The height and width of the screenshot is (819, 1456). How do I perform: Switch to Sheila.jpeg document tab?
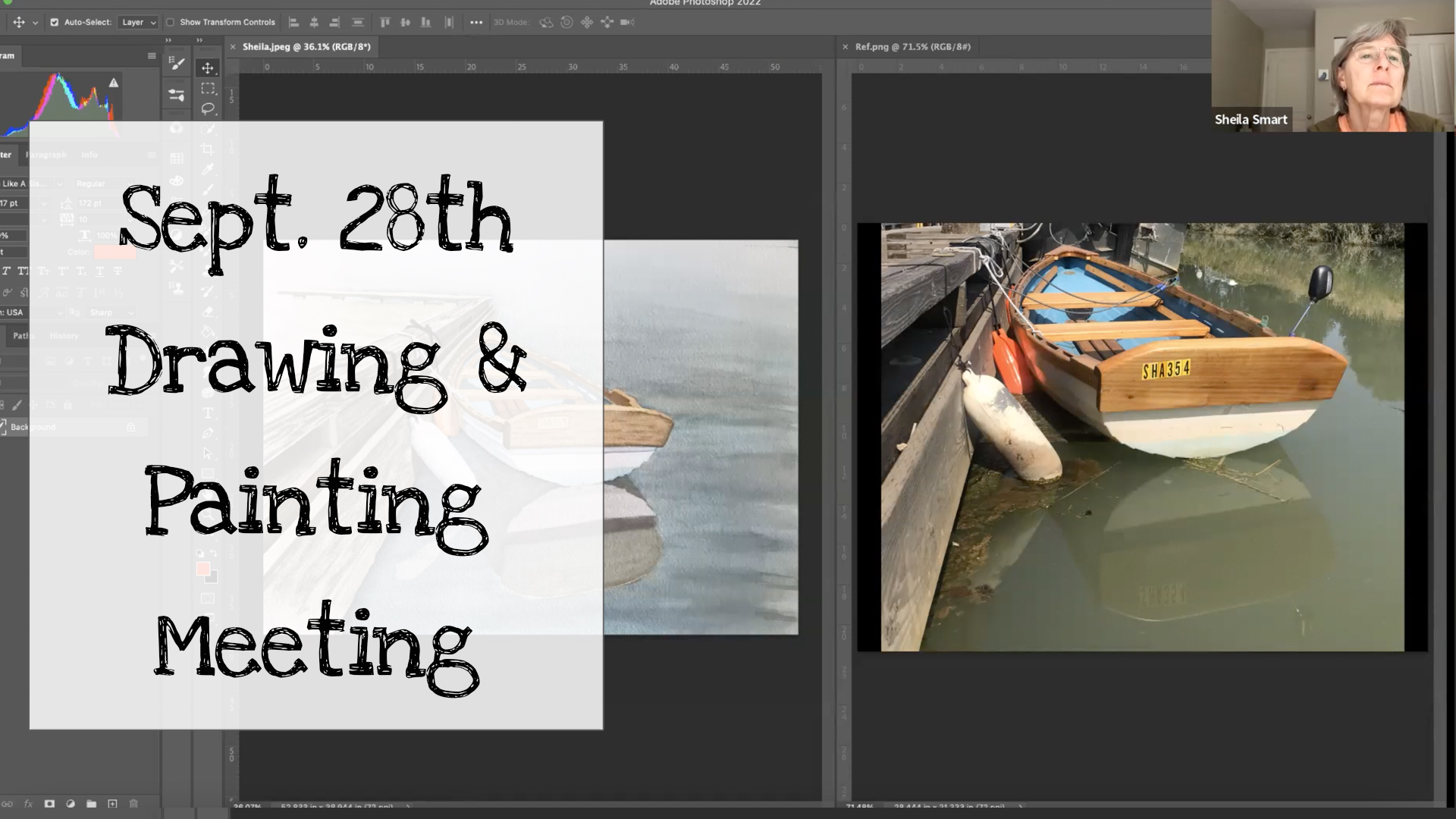[306, 46]
